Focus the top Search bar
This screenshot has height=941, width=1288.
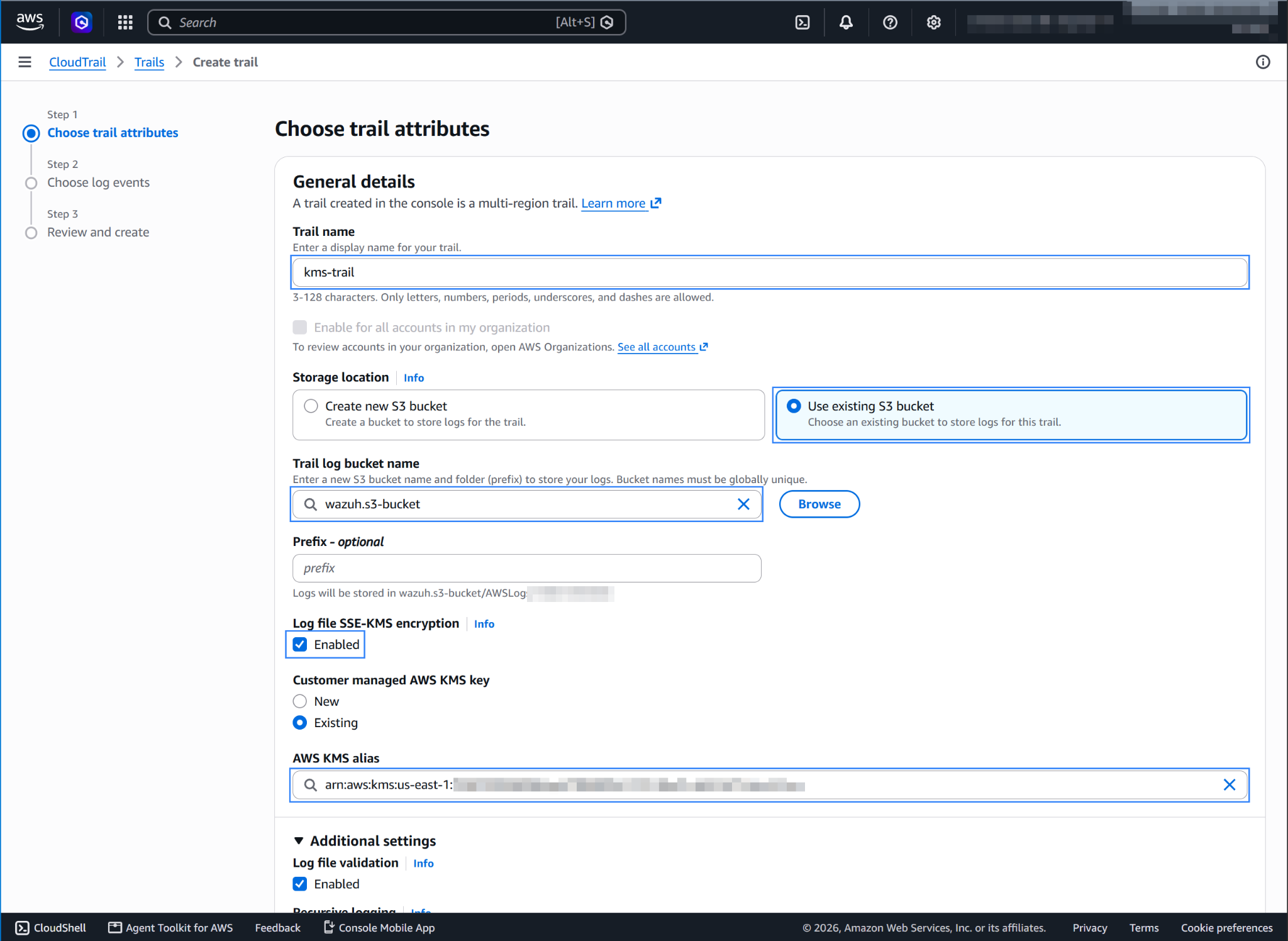[386, 23]
